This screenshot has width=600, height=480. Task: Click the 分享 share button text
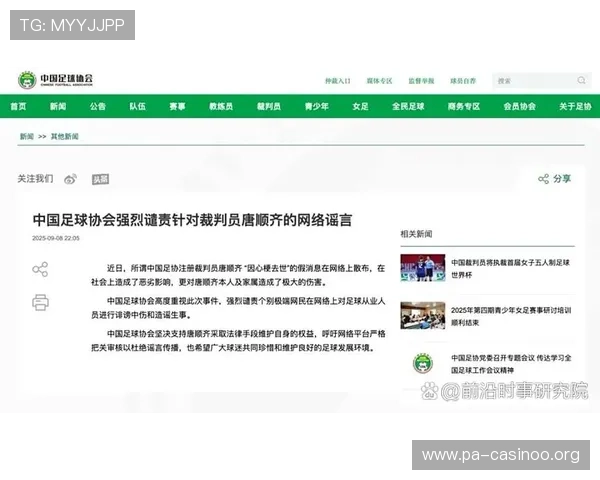(562, 179)
